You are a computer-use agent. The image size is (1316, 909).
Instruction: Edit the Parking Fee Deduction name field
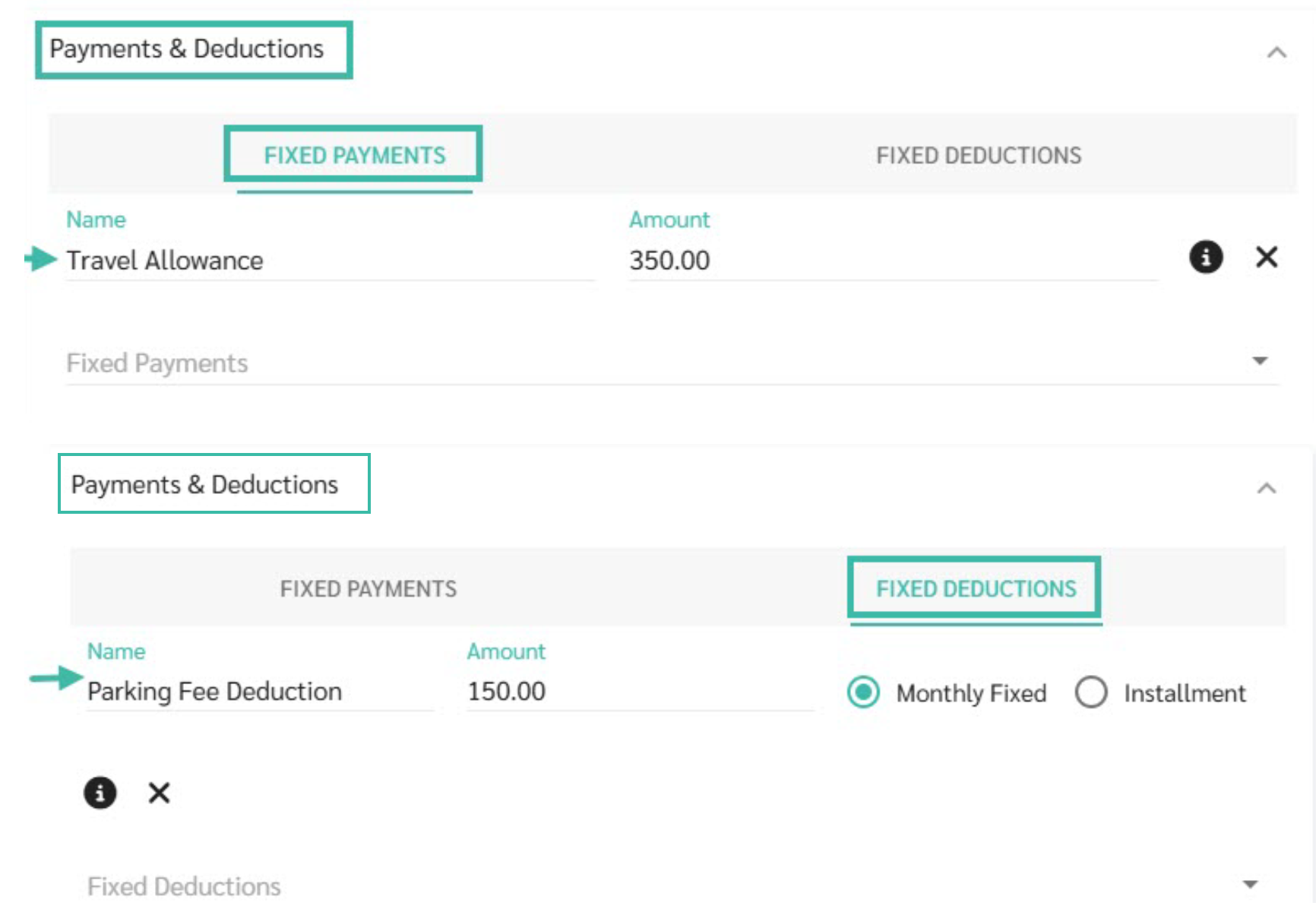click(261, 691)
